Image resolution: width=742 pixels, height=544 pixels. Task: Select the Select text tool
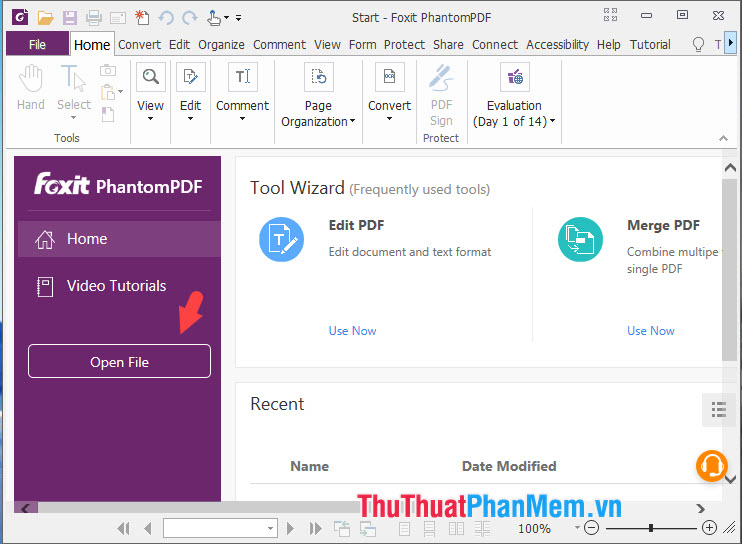coord(73,88)
